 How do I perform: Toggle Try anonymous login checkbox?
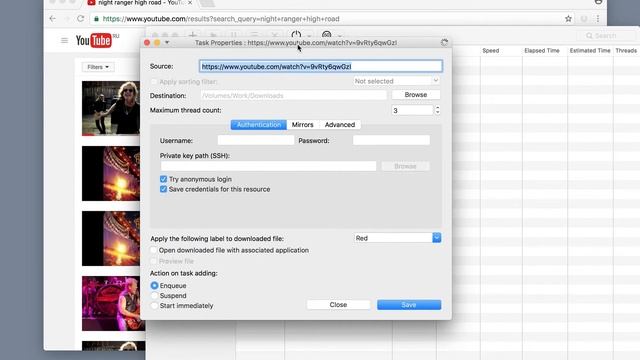[164, 179]
